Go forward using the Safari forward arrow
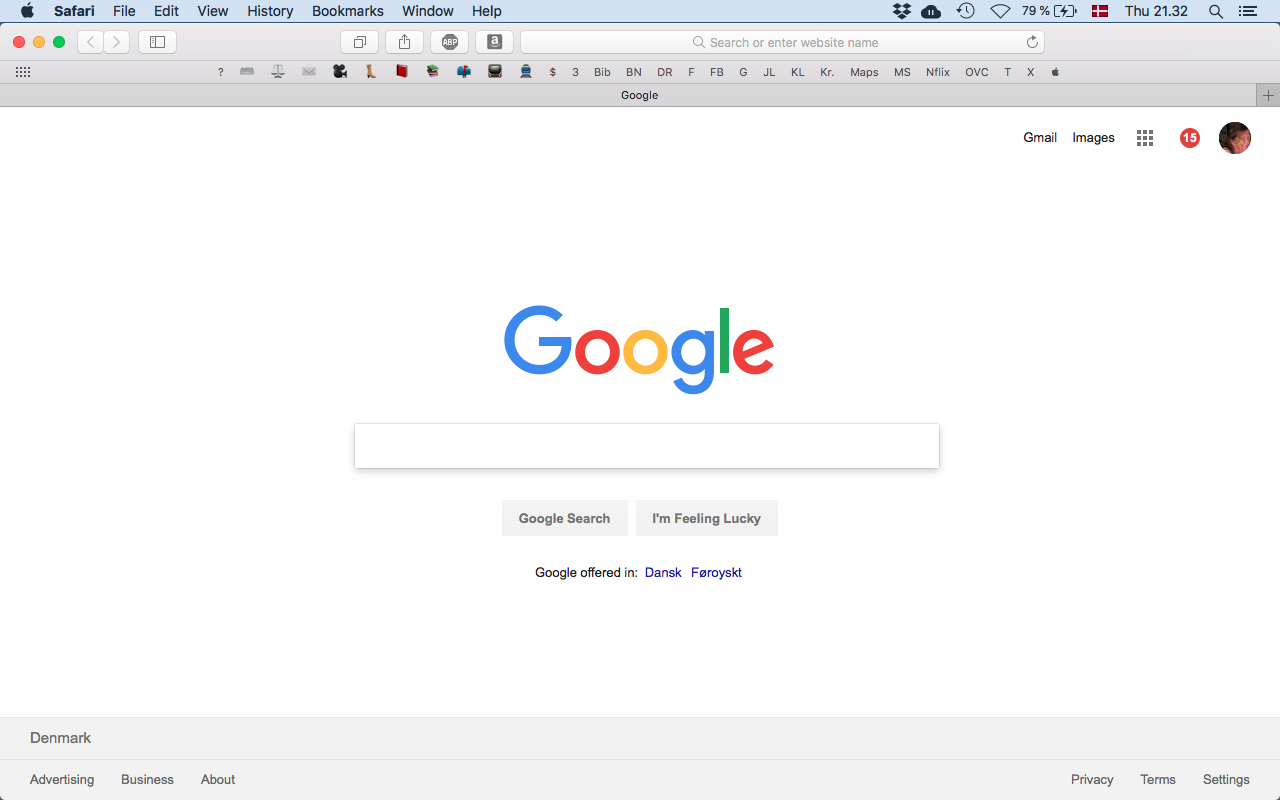 click(117, 42)
